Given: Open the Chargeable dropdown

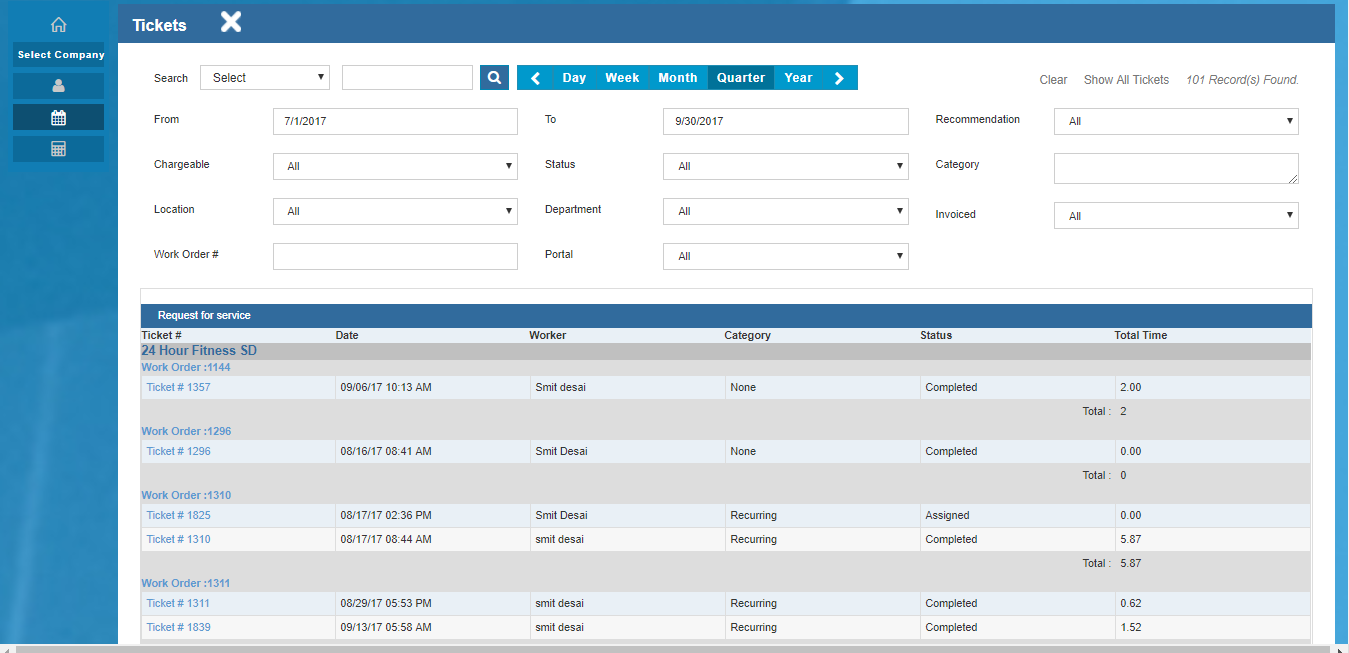Looking at the screenshot, I should (x=395, y=166).
